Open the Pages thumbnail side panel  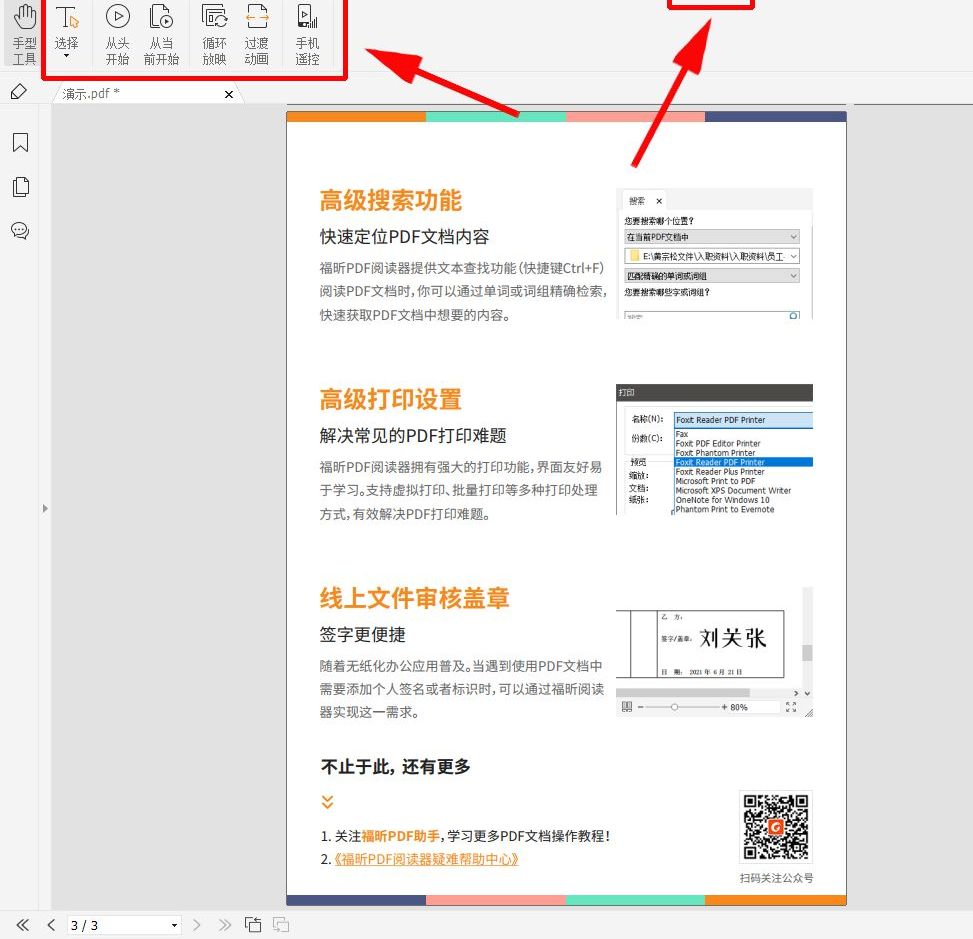tap(20, 187)
